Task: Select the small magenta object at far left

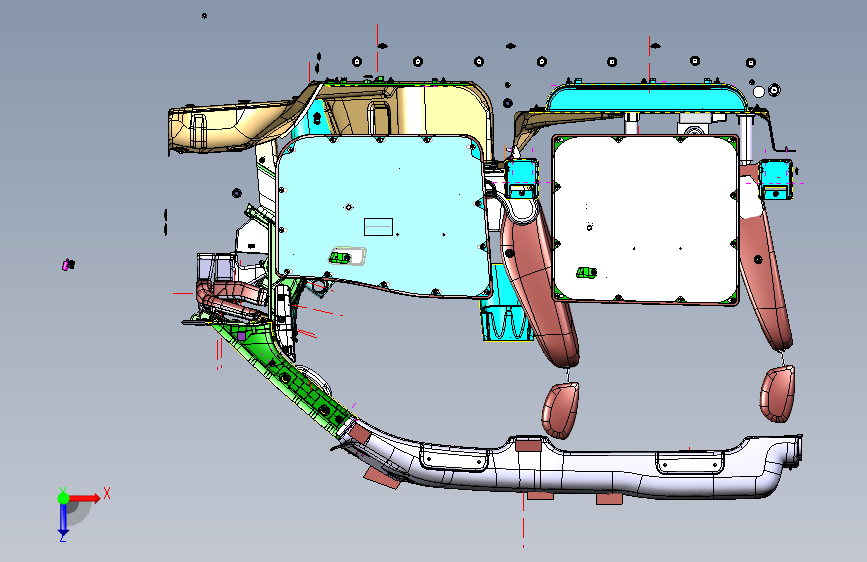Action: [x=68, y=265]
